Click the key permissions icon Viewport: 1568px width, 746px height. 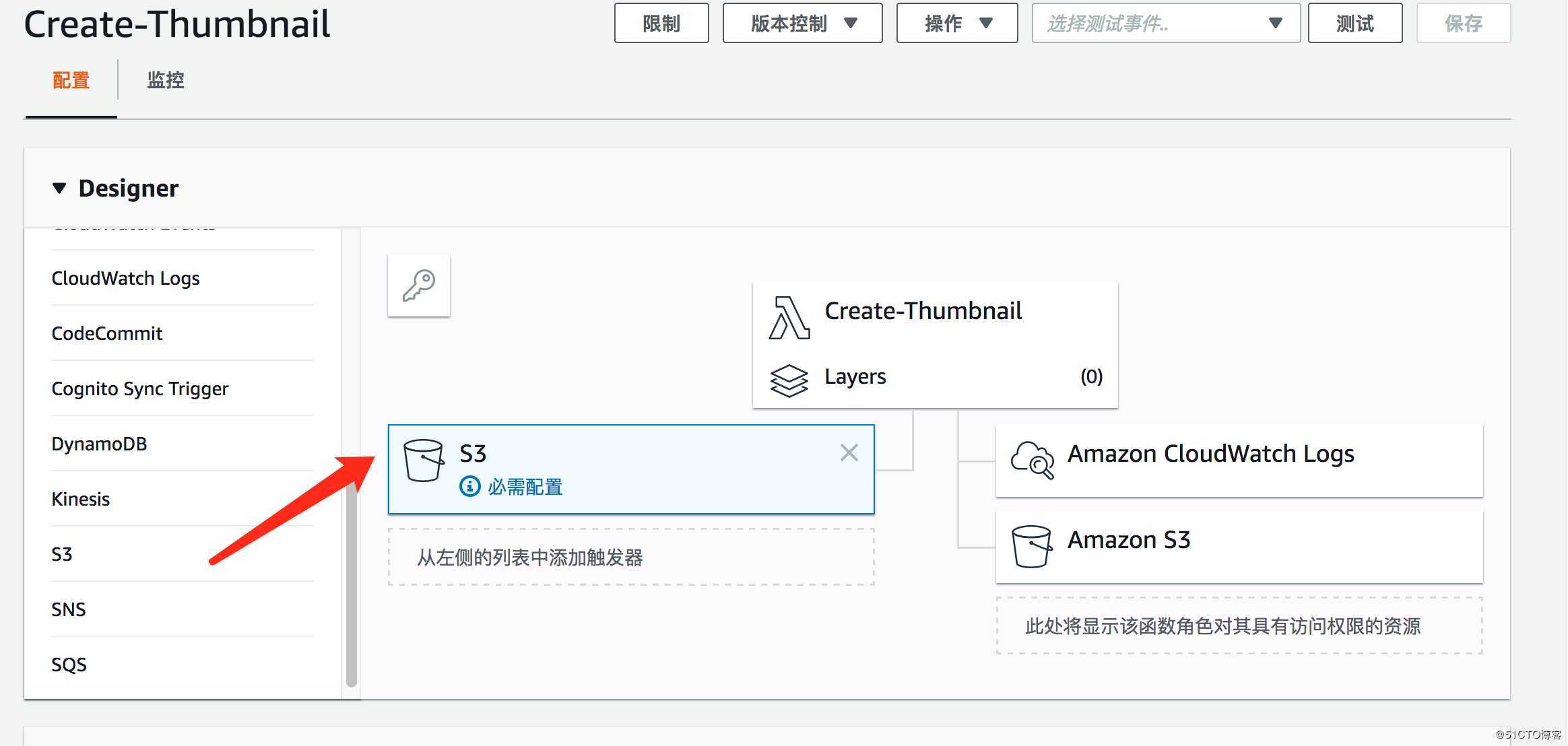pos(418,285)
